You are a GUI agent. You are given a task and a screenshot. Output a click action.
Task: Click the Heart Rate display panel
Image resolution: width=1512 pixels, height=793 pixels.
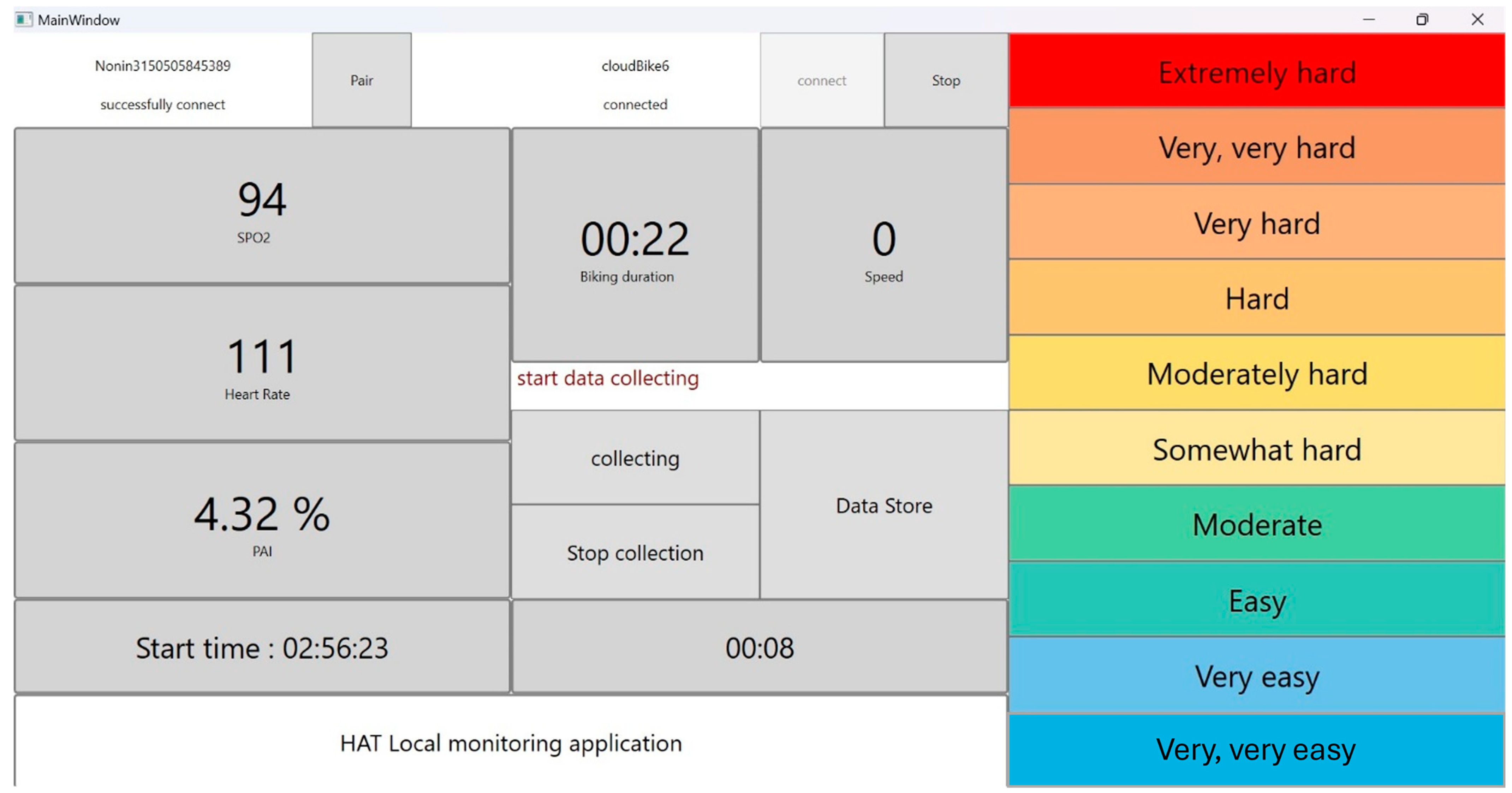262,363
